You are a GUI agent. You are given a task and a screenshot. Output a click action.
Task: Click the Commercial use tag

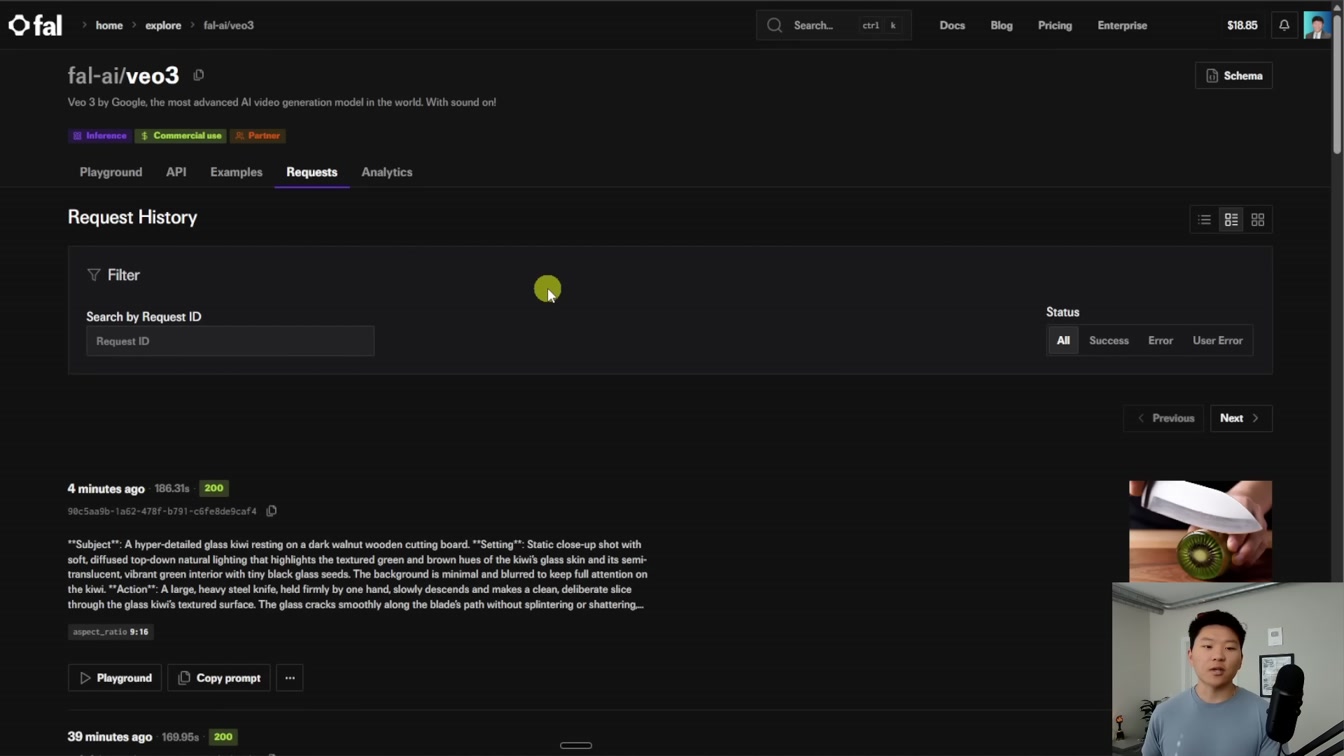tap(181, 135)
